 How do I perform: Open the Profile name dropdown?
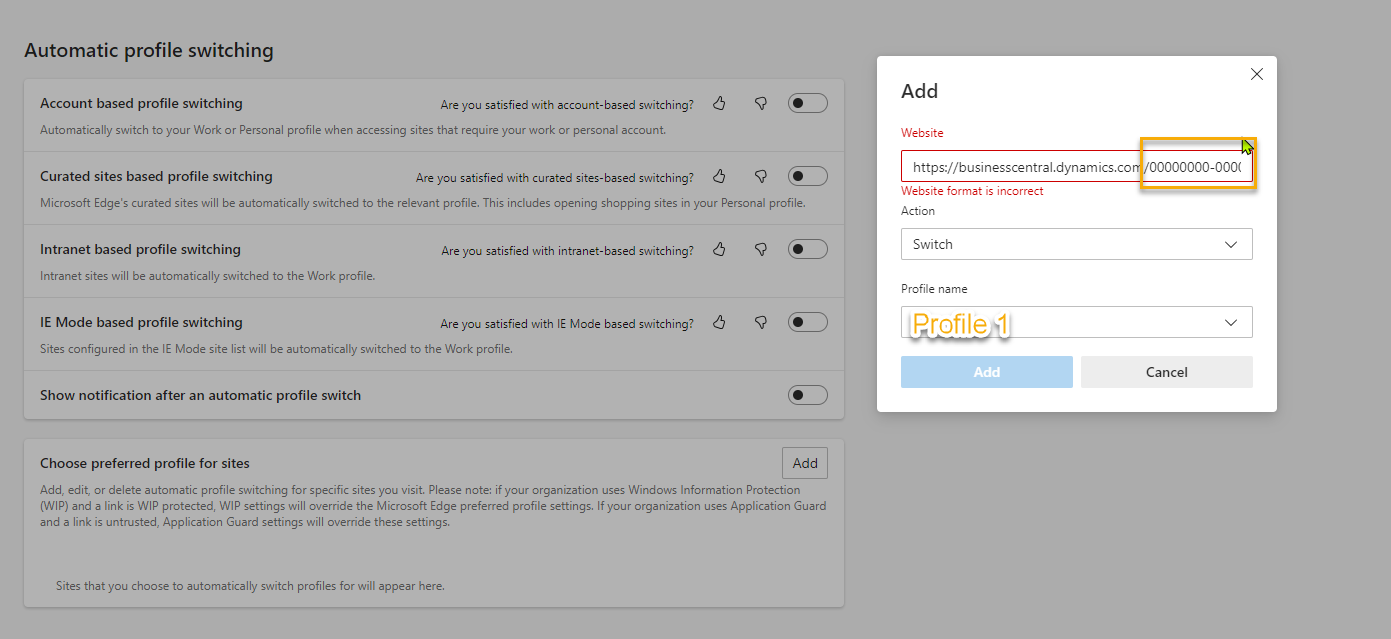pos(1076,322)
